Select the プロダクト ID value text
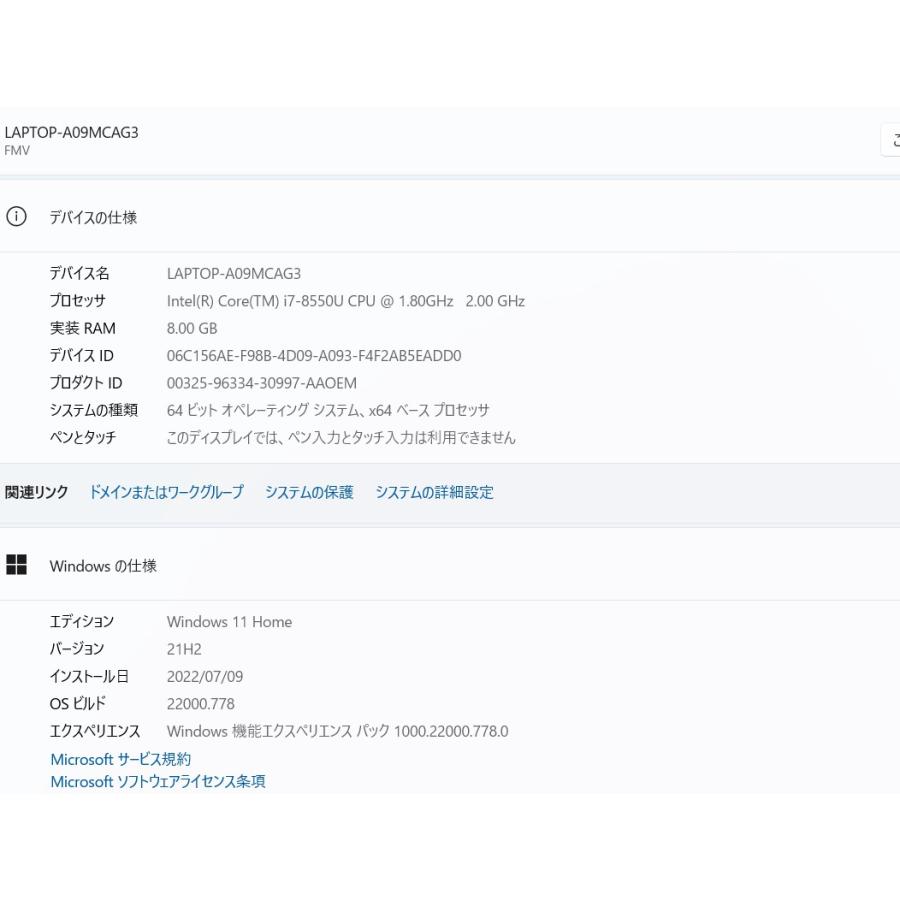The image size is (900, 900). pos(261,383)
